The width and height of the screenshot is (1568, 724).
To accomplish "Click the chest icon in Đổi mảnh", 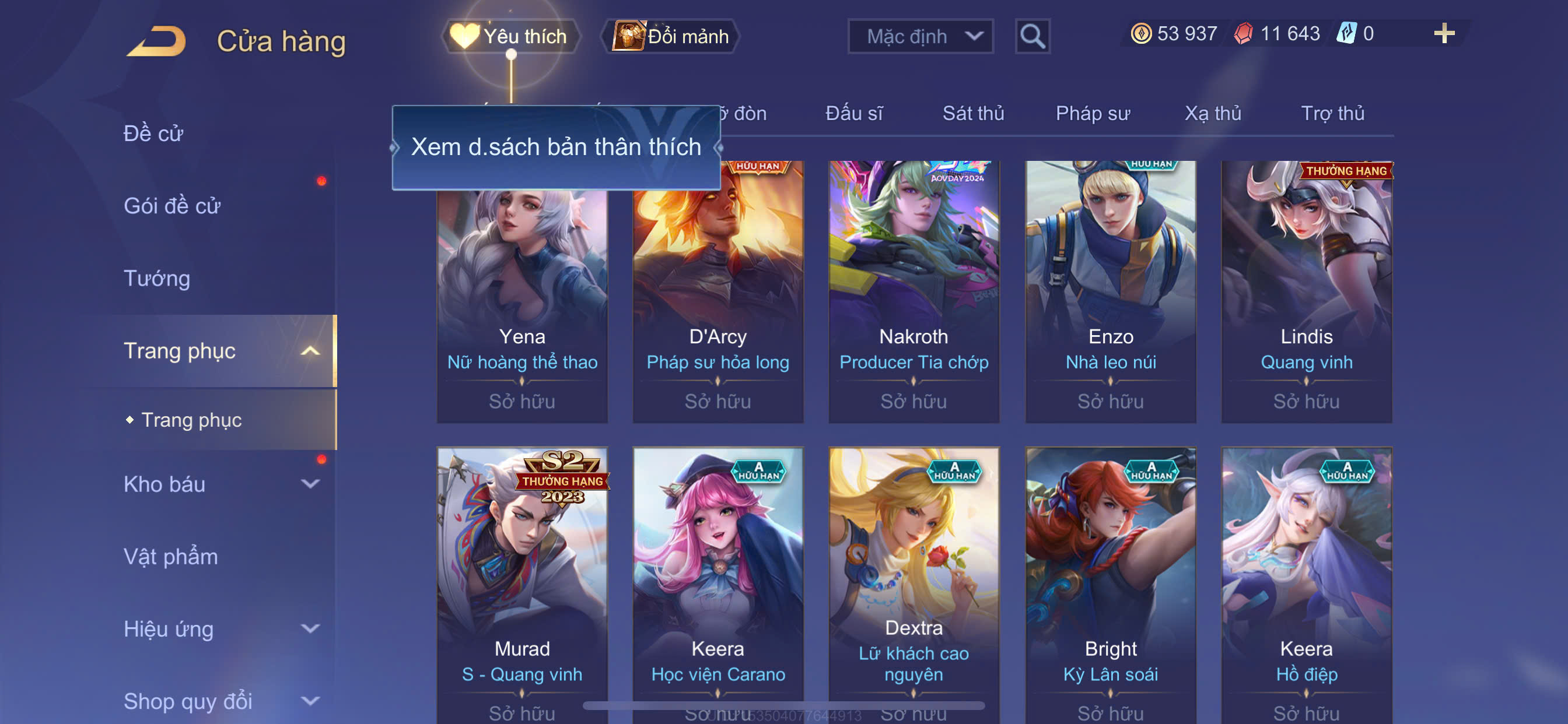I will coord(628,36).
